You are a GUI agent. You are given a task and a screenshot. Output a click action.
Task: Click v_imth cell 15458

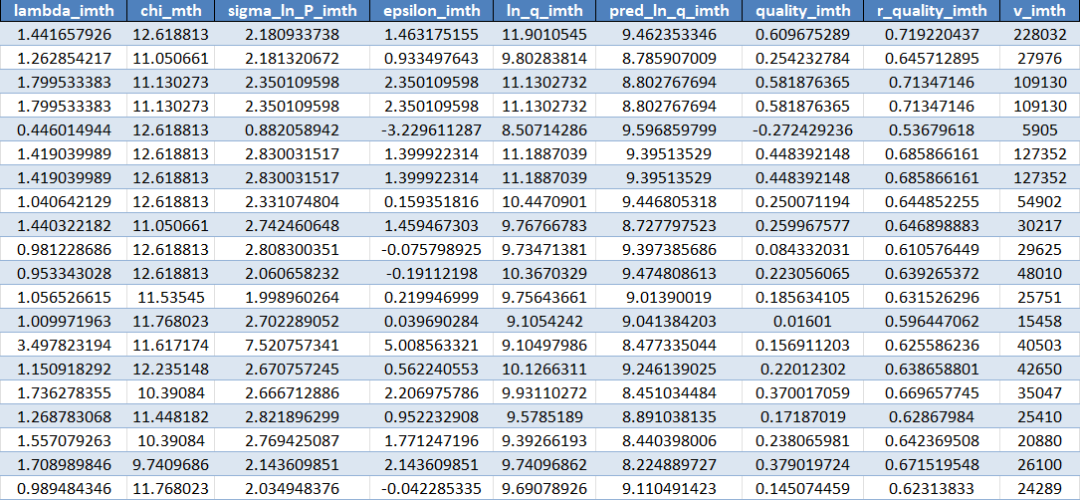pyautogui.click(x=1040, y=320)
